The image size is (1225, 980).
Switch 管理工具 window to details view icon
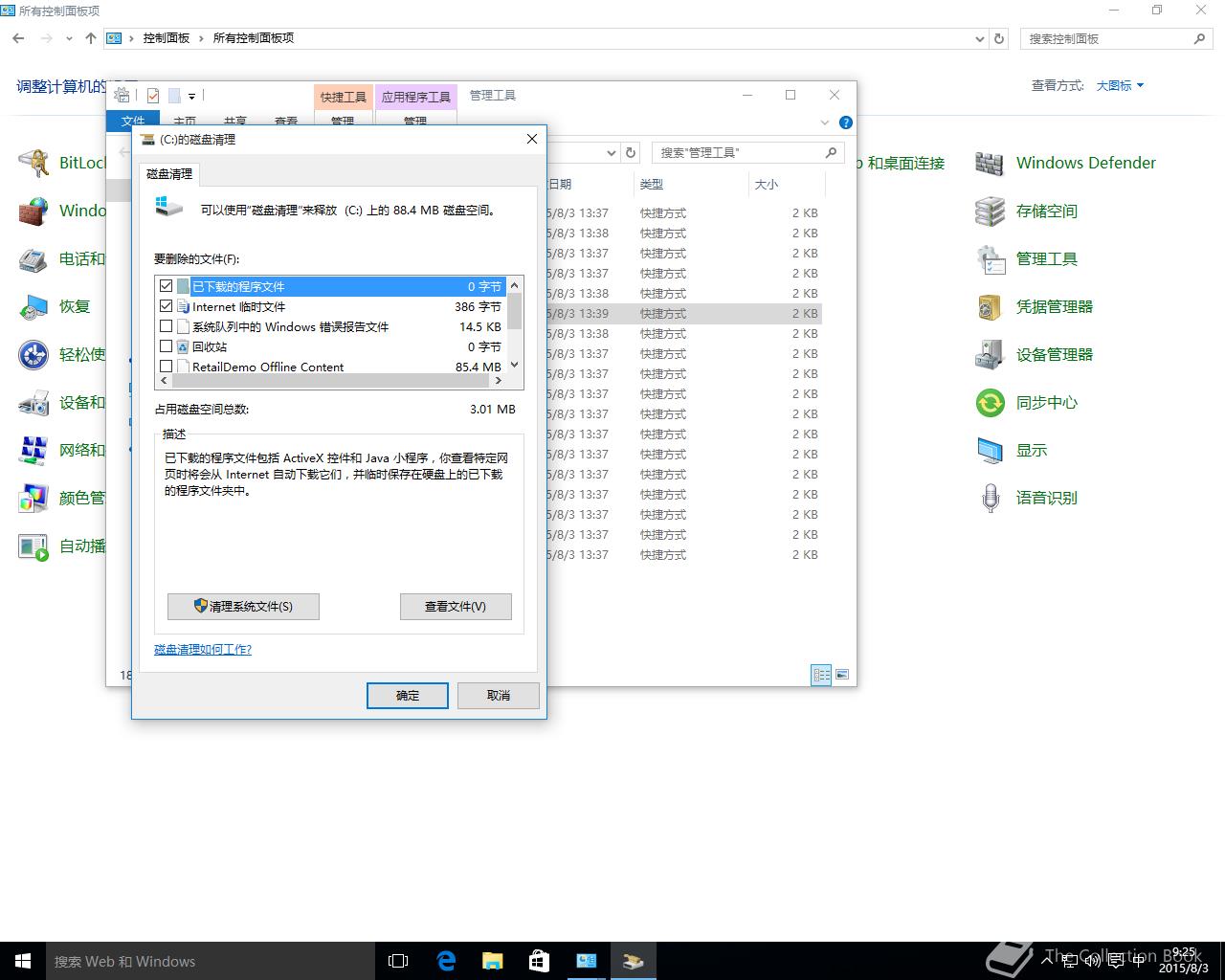pyautogui.click(x=821, y=675)
